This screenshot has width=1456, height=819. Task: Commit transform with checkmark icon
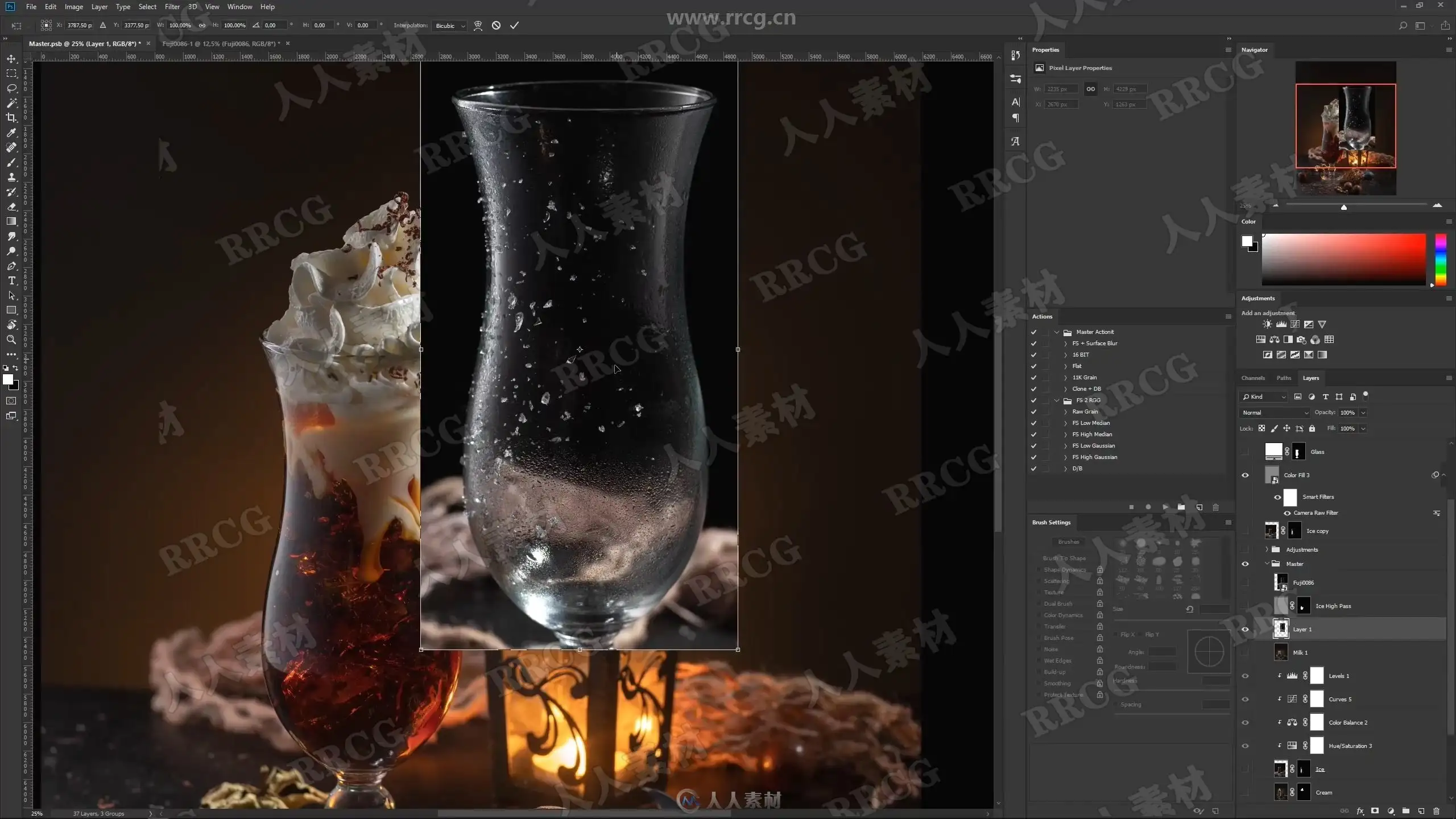pyautogui.click(x=514, y=25)
